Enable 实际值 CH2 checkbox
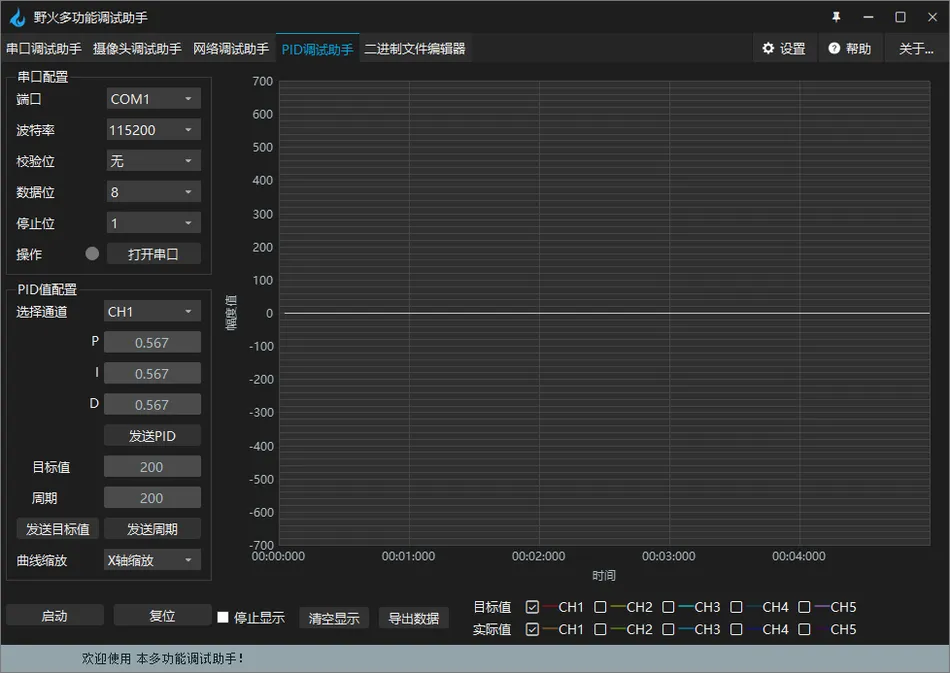The width and height of the screenshot is (950, 673). tap(600, 629)
